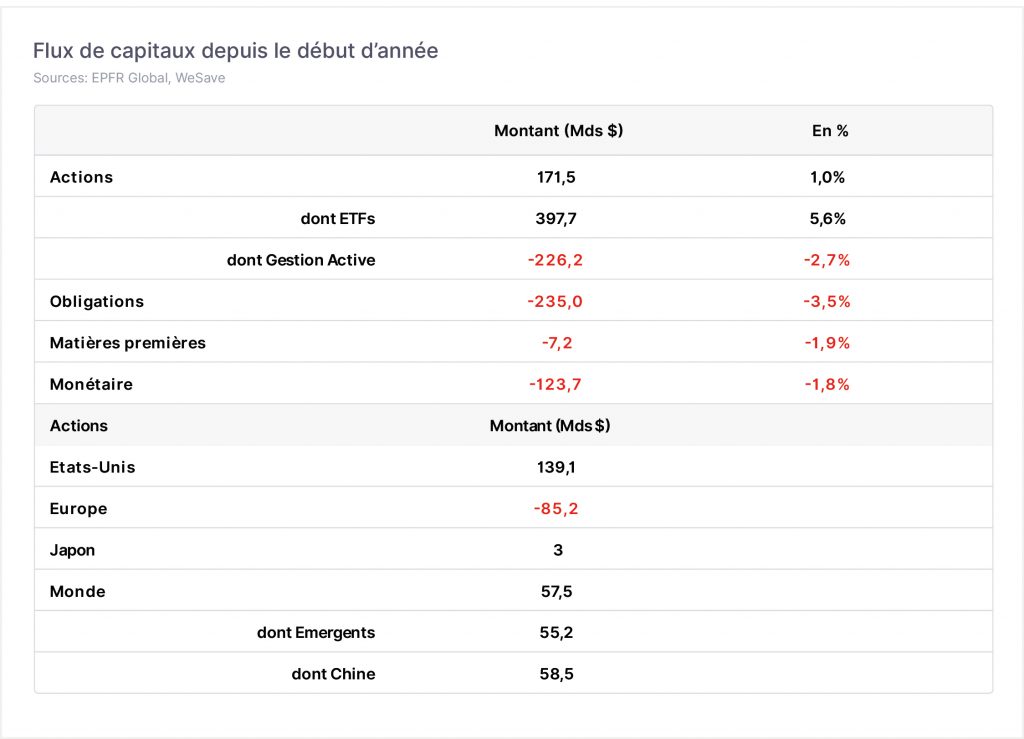Image resolution: width=1024 pixels, height=739 pixels.
Task: Click the Montant (Mds $) top column header
Action: click(x=558, y=131)
